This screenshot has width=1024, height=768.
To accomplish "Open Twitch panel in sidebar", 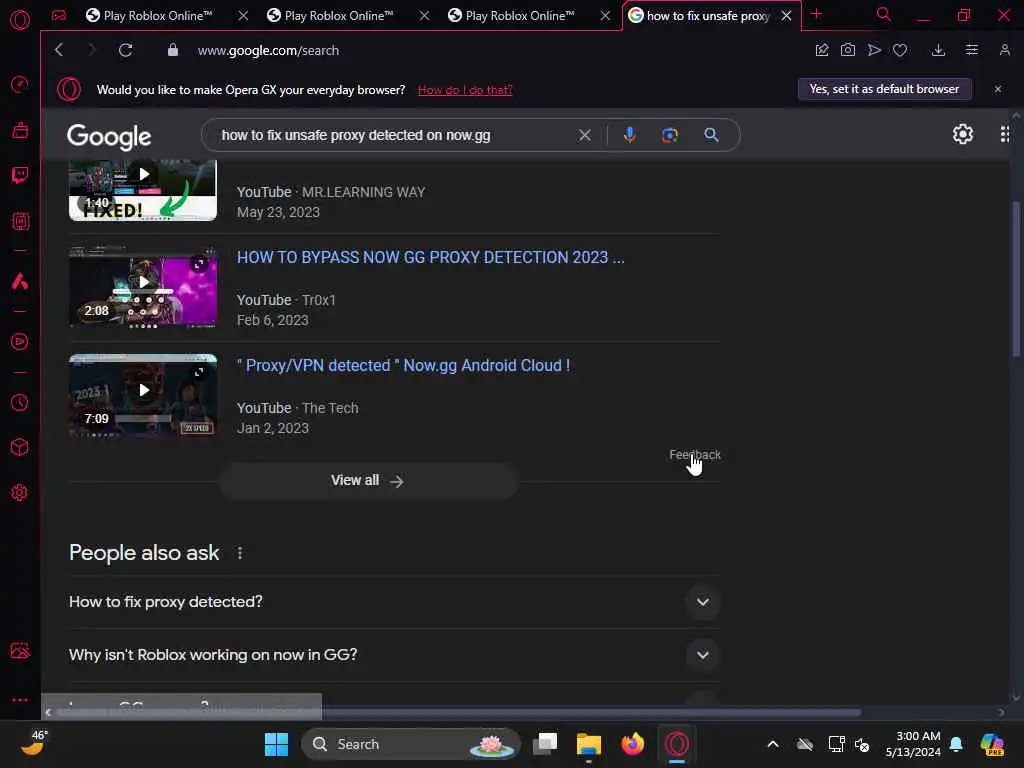I will point(20,175).
